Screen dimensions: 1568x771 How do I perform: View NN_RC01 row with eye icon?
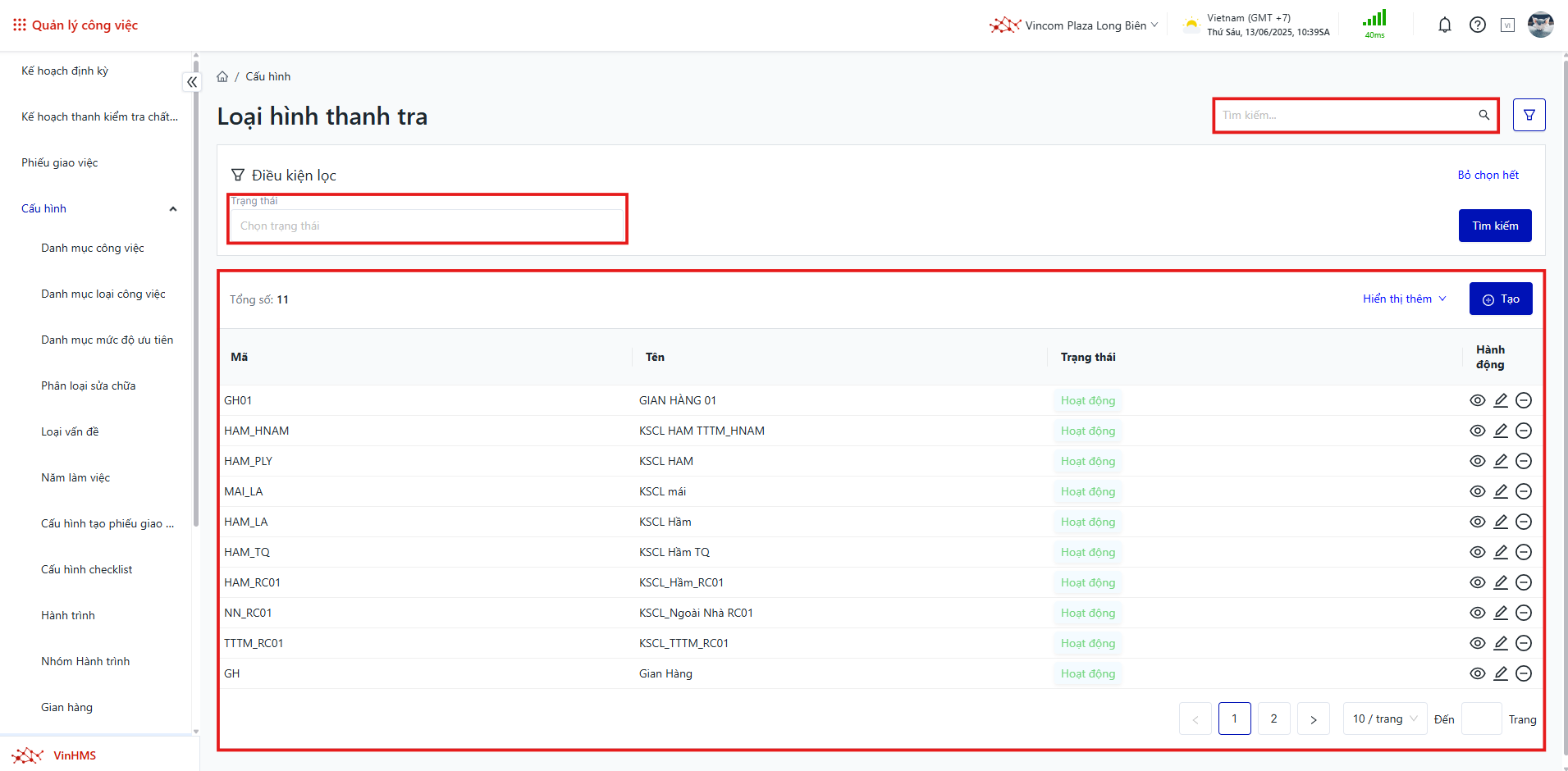[1478, 613]
